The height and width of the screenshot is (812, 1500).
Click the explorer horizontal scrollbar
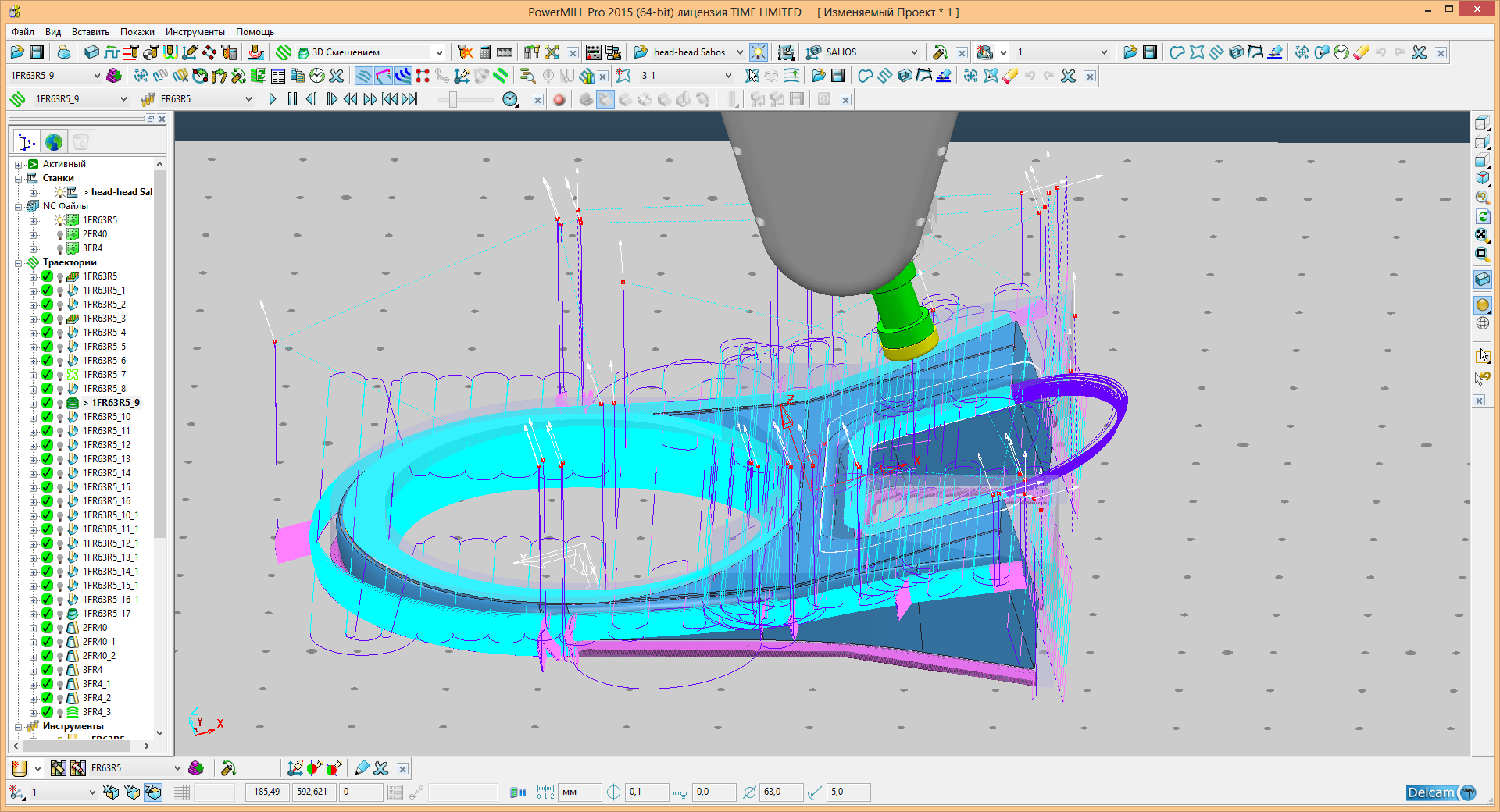[75, 746]
